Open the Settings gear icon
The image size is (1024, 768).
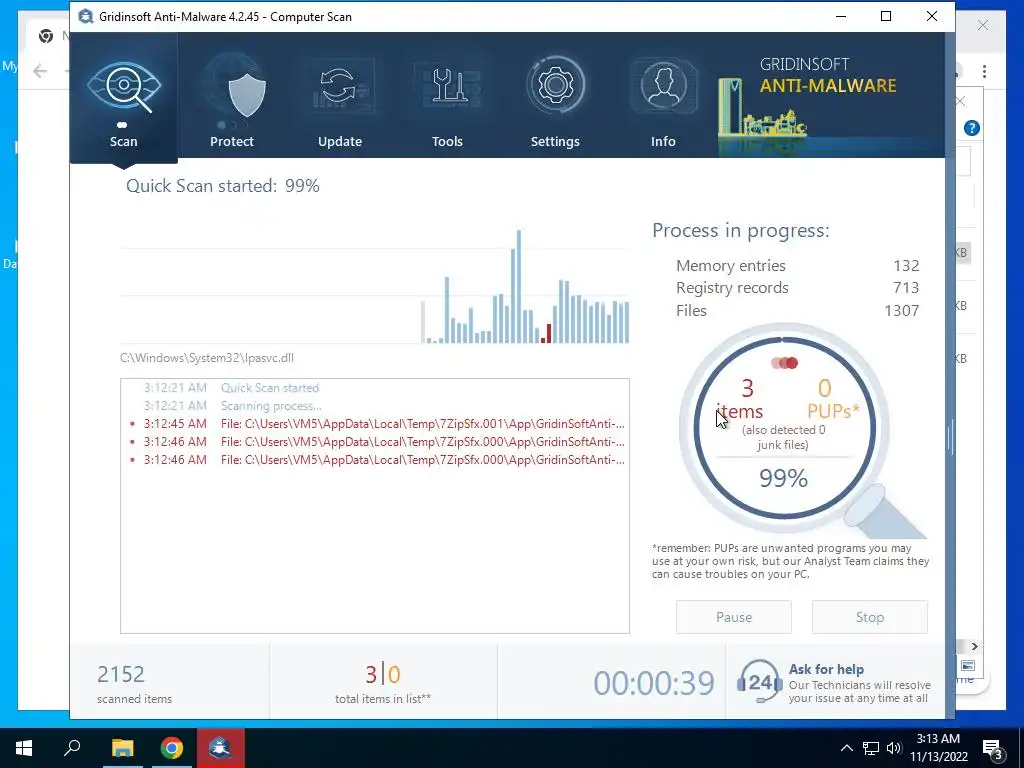click(555, 86)
